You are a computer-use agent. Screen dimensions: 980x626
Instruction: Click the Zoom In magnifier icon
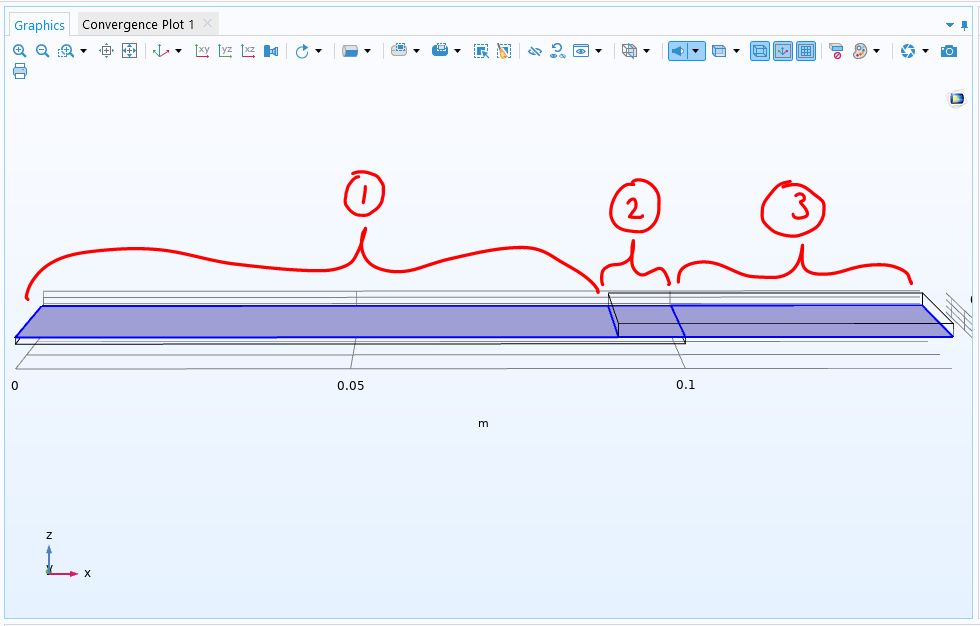20,51
